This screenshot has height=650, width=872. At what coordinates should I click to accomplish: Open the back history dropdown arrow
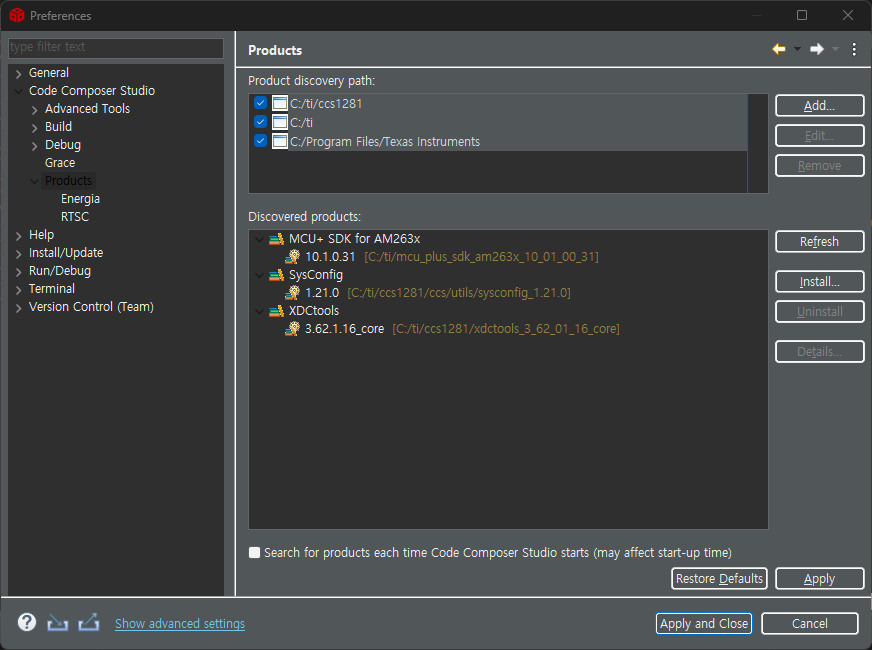[x=797, y=49]
